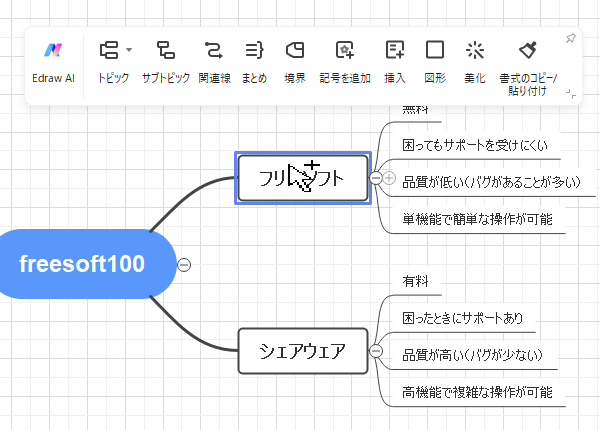This screenshot has width=600, height=430.
Task: Add a new topic with トピック icon
Action: coord(109,50)
